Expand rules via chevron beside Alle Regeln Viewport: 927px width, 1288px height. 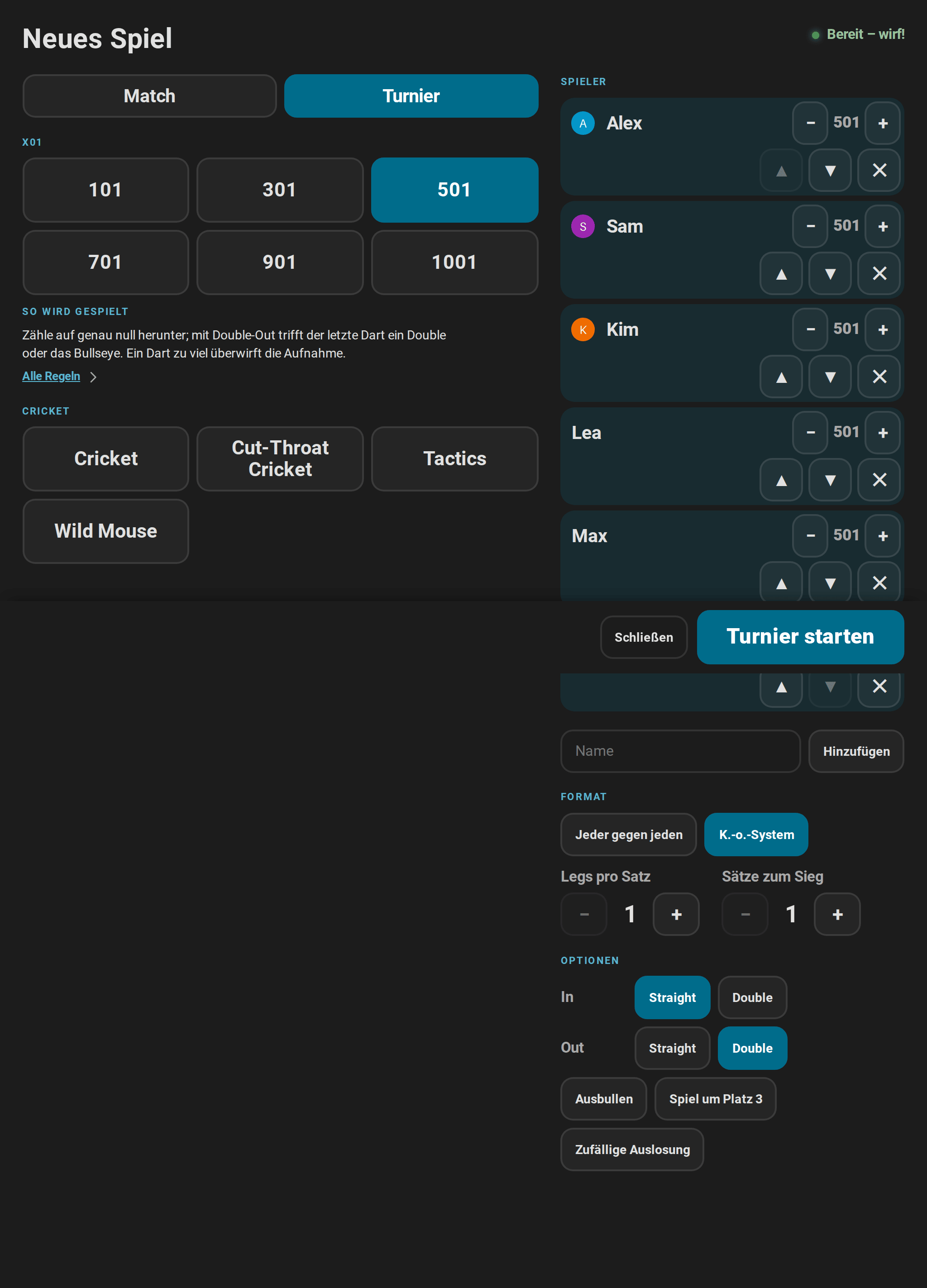tap(93, 377)
